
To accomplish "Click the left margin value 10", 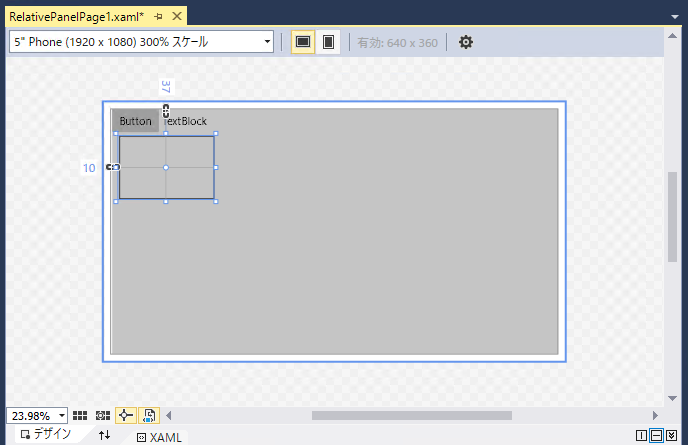I will coord(89,168).
